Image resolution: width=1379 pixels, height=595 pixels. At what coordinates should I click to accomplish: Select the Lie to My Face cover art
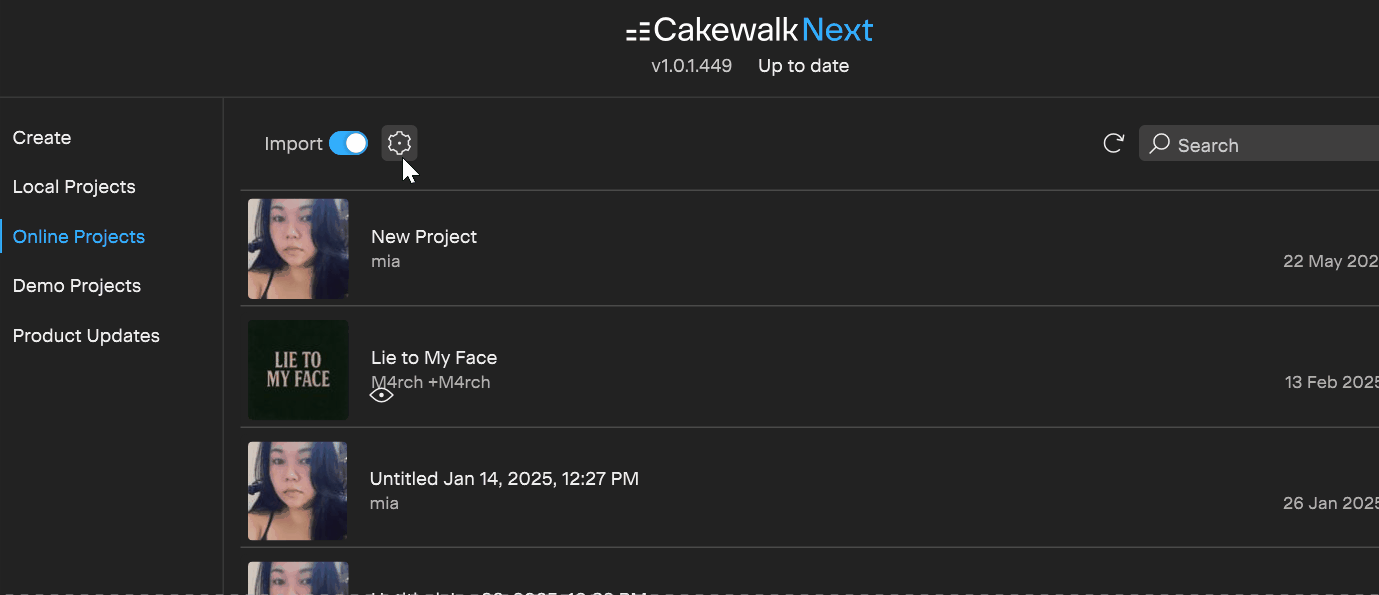tap(298, 370)
